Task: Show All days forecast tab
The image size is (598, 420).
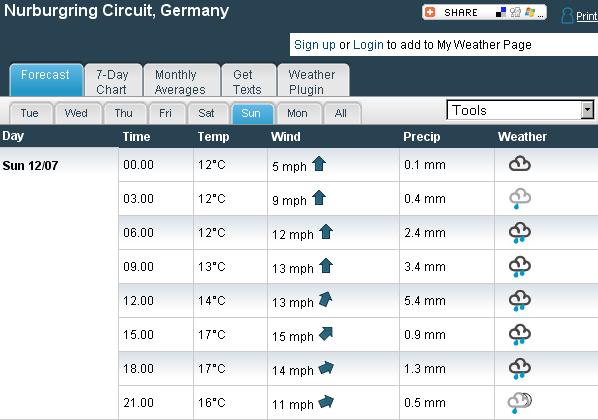Action: (342, 113)
